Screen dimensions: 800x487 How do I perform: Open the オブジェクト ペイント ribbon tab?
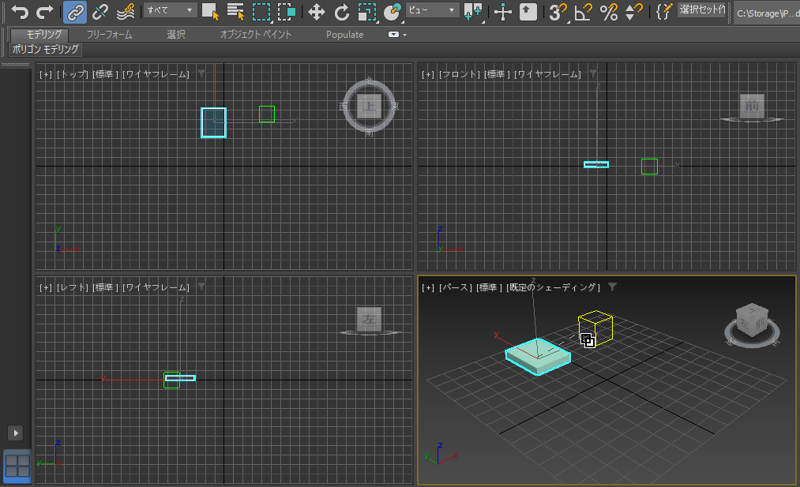click(x=256, y=34)
